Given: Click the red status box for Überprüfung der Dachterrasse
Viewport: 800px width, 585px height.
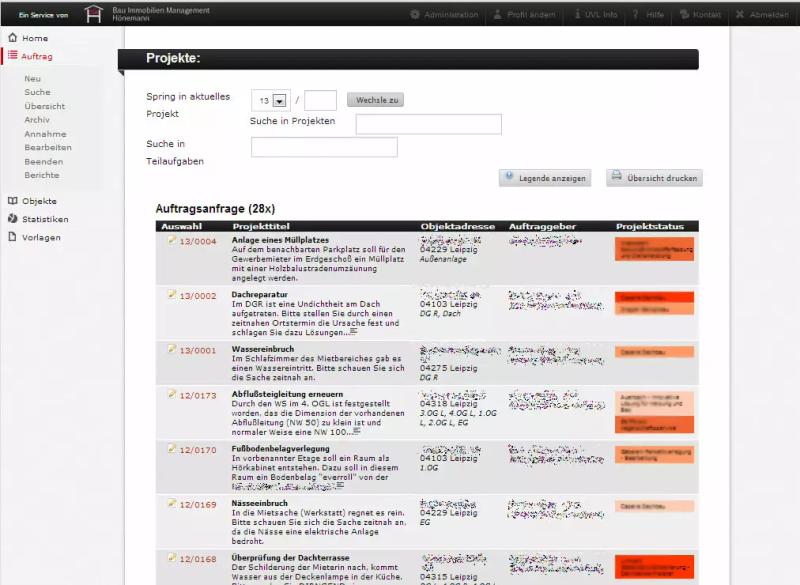Looking at the screenshot, I should 654,567.
